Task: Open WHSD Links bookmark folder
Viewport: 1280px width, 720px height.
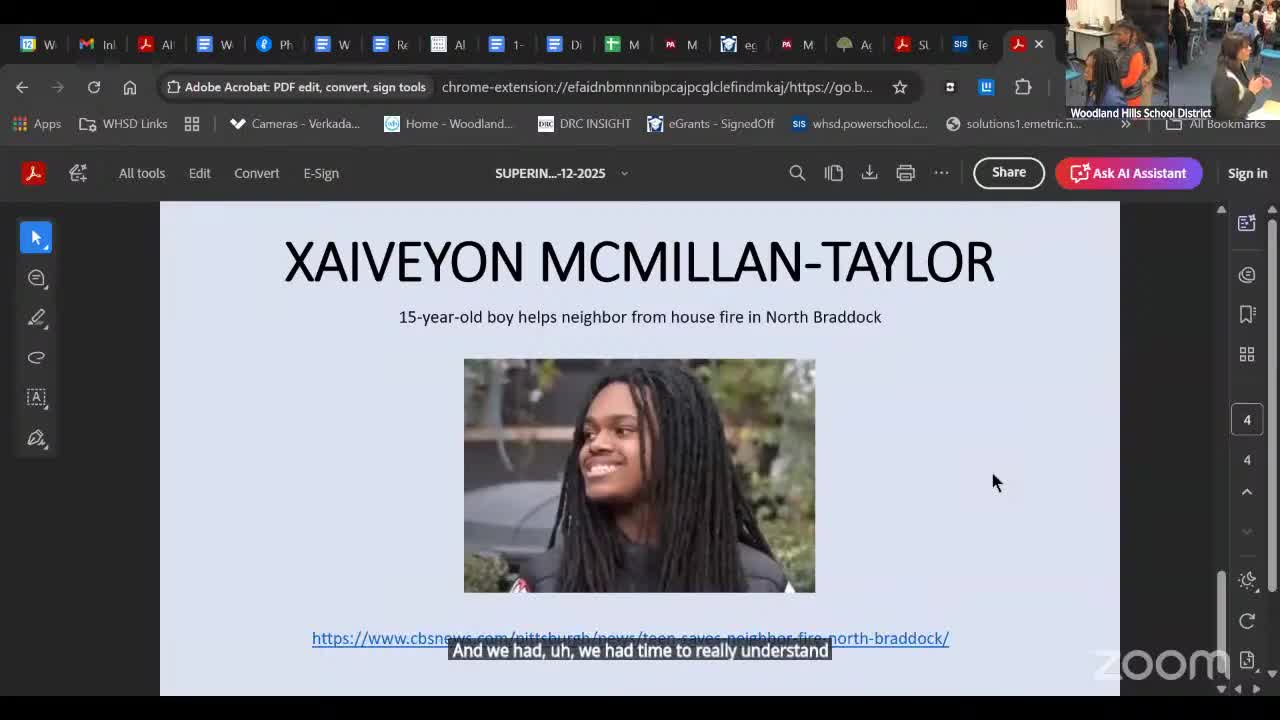Action: point(124,124)
